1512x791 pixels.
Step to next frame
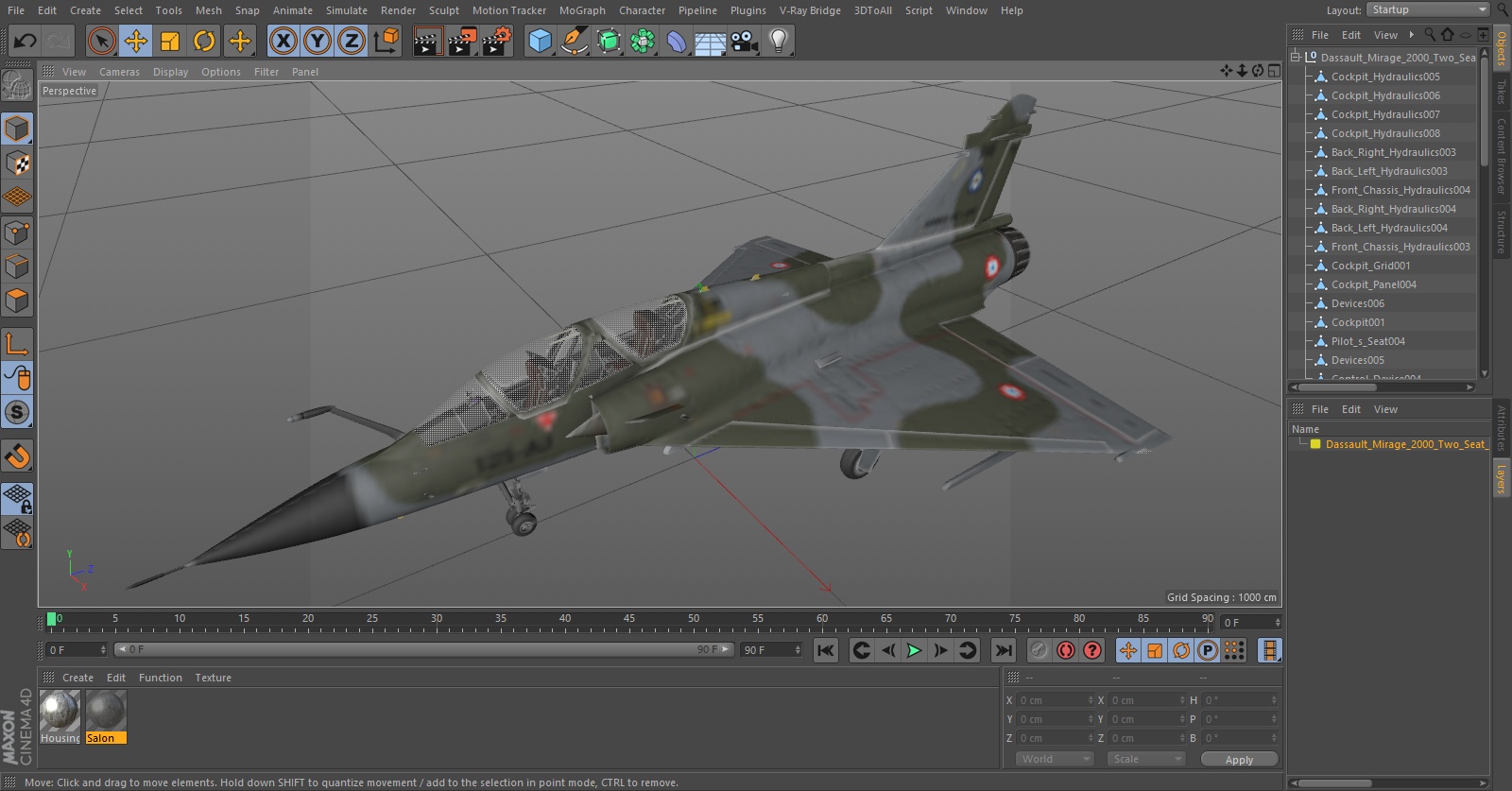940,650
